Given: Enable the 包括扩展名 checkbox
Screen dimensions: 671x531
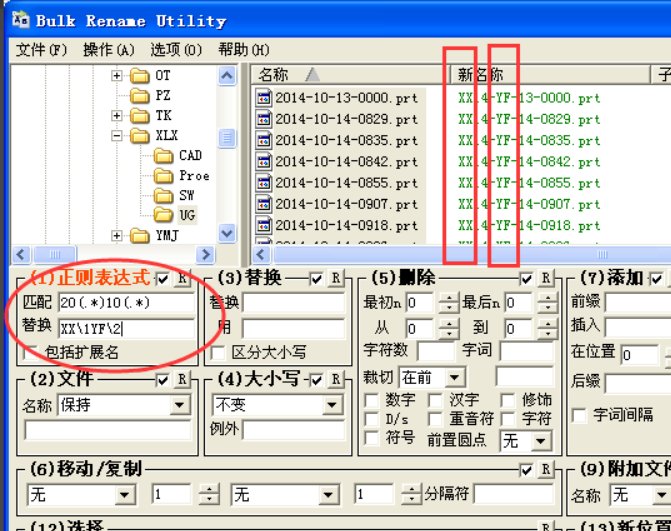Looking at the screenshot, I should (x=32, y=353).
